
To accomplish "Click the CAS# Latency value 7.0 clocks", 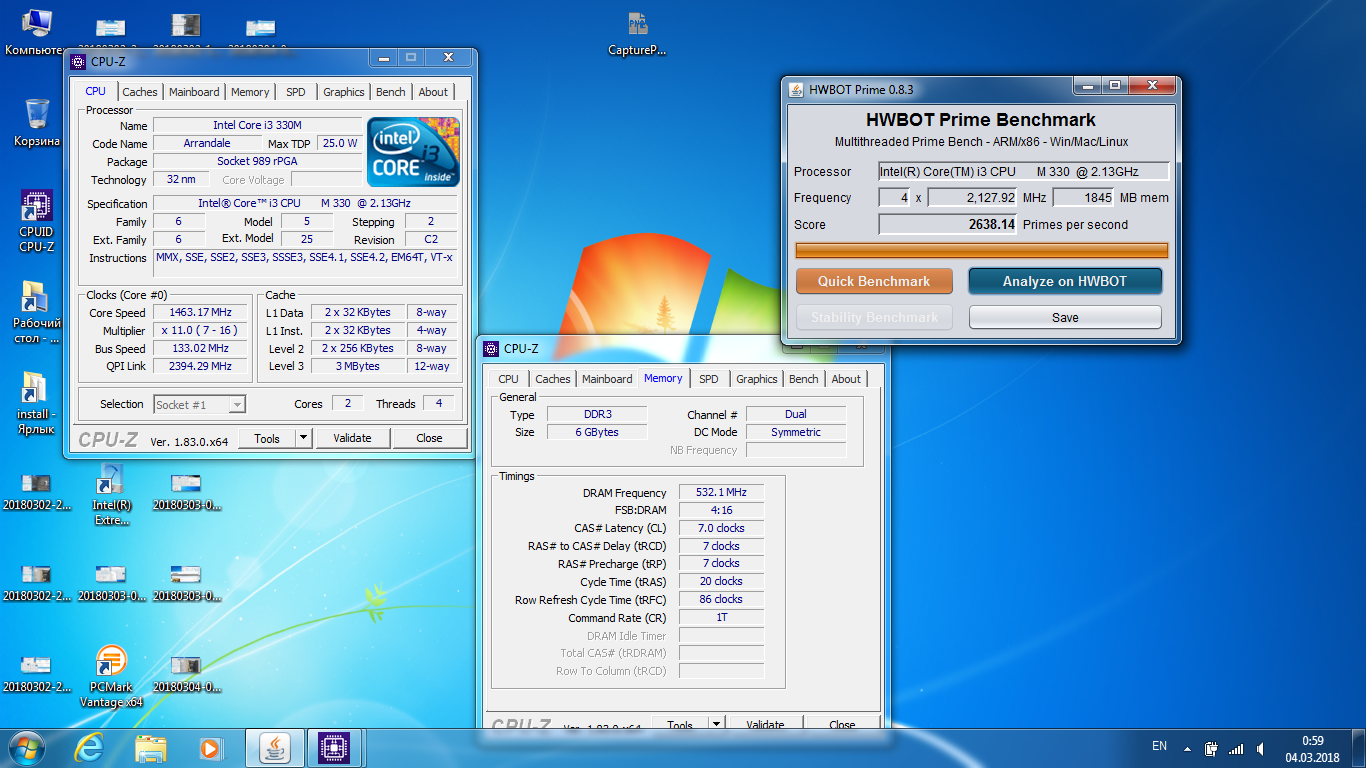I will [722, 528].
